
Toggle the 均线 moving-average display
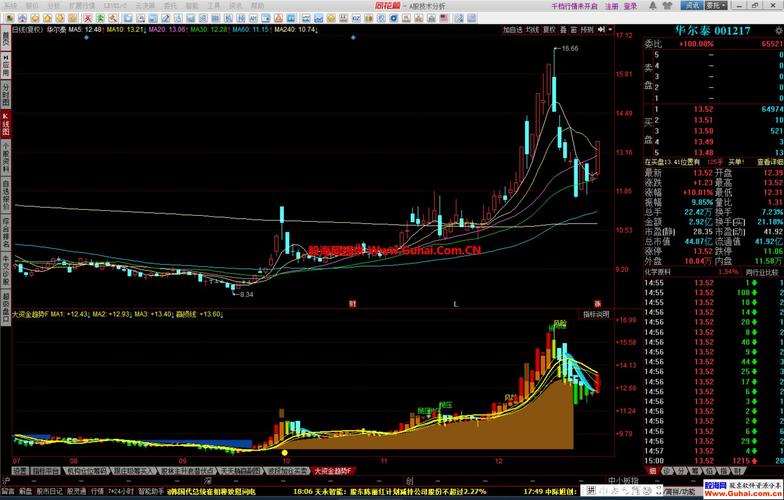[x=533, y=30]
